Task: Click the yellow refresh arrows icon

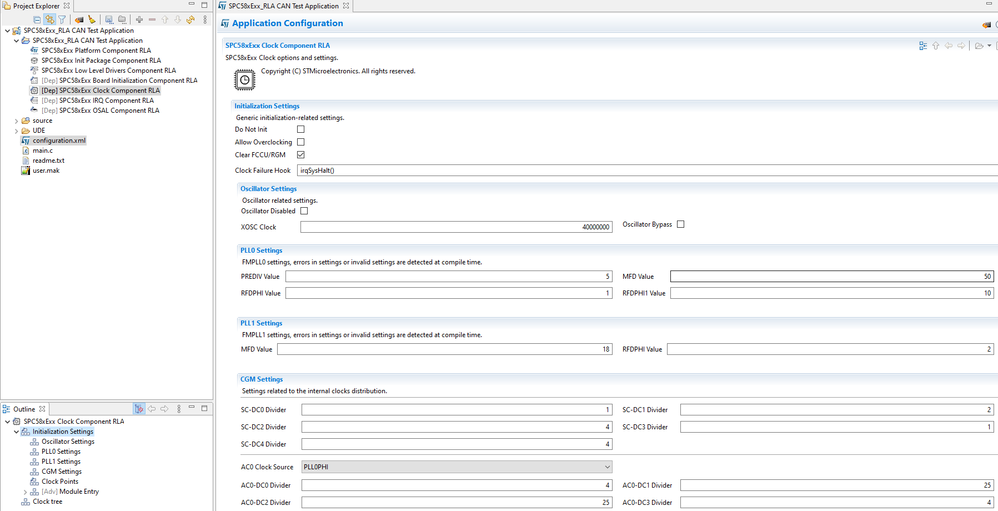Action: [x=190, y=20]
